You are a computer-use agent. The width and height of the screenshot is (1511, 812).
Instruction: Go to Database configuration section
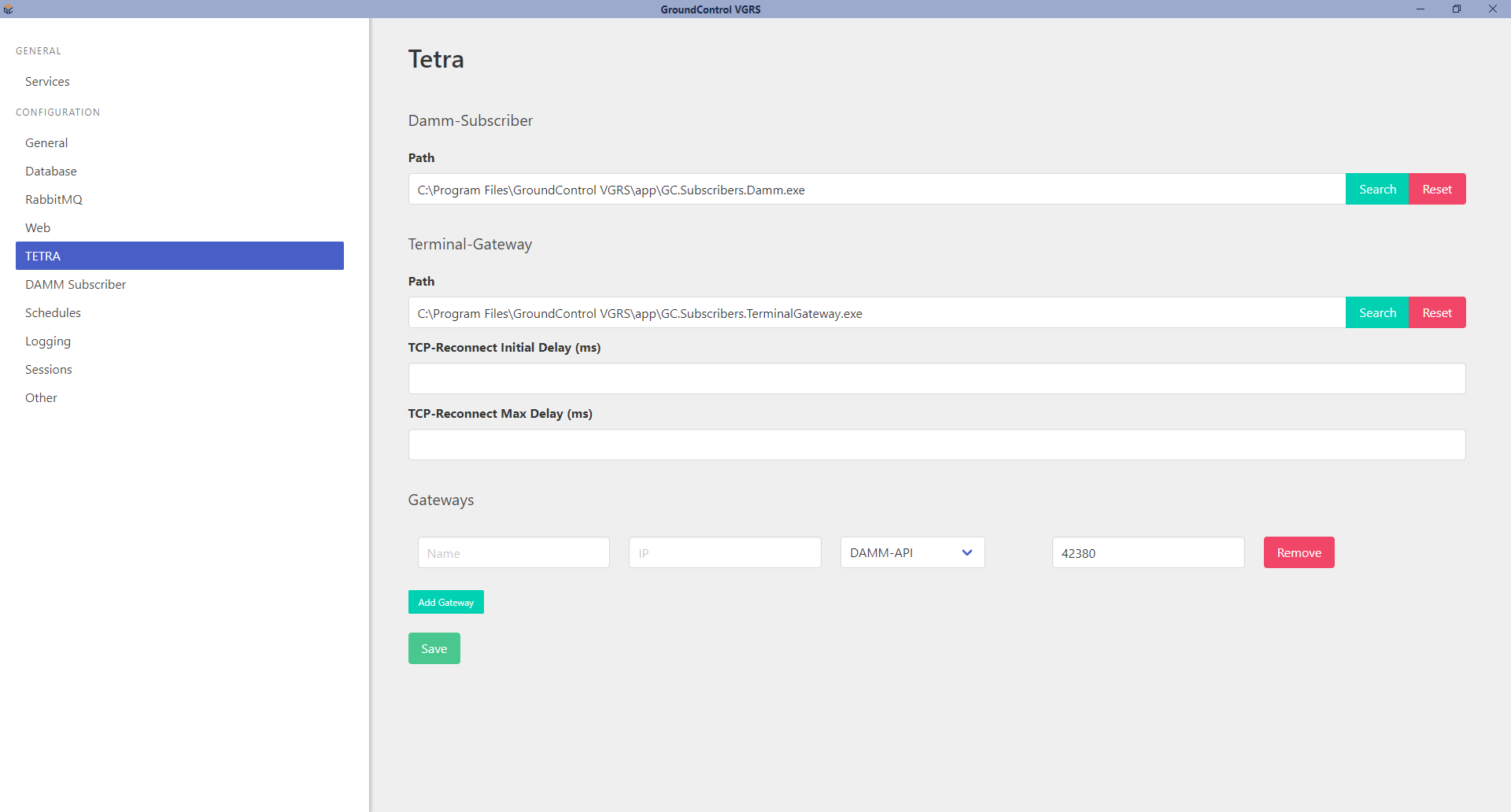pyautogui.click(x=51, y=172)
